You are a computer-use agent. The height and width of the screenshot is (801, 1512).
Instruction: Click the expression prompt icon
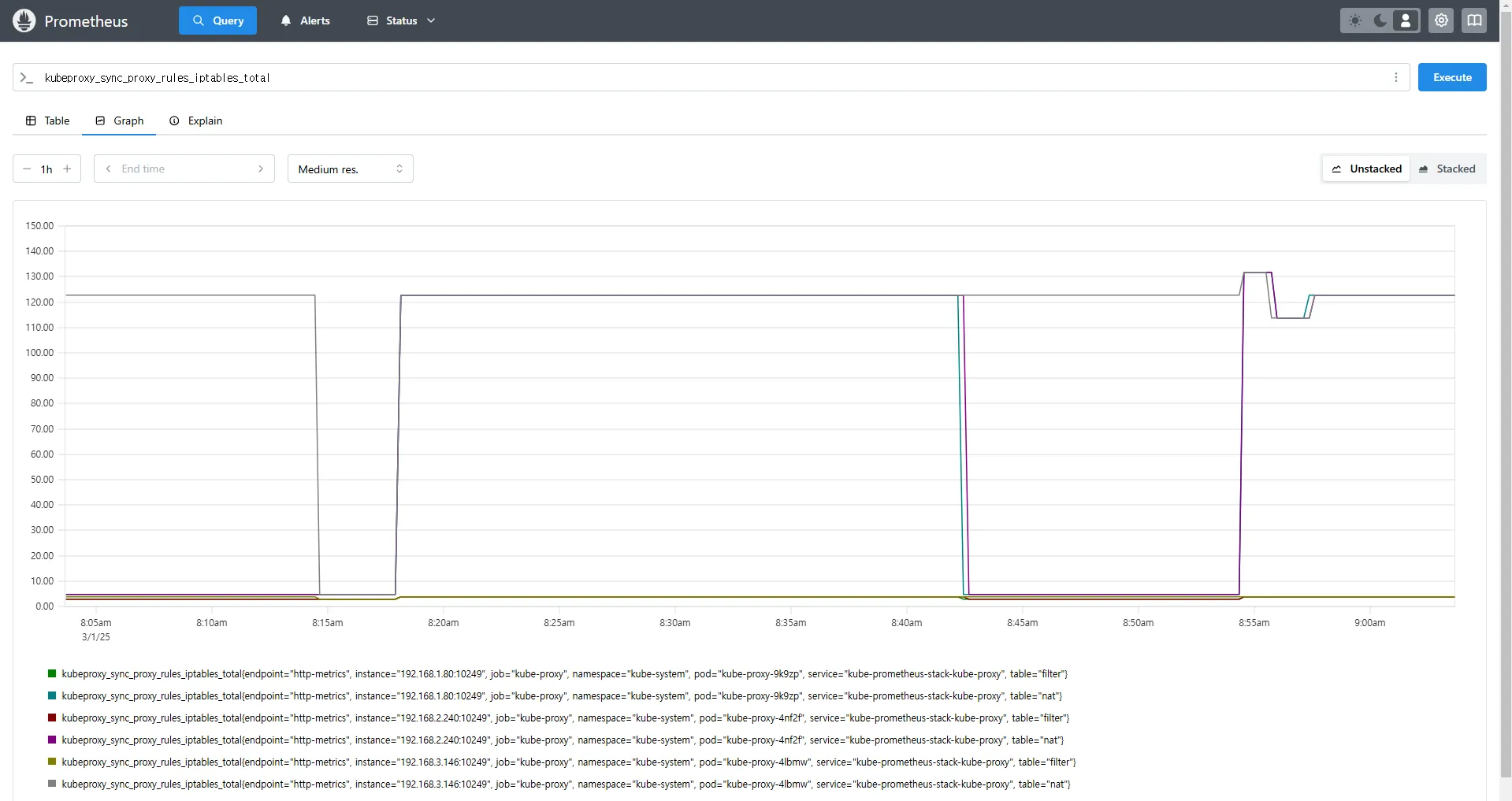coord(27,77)
